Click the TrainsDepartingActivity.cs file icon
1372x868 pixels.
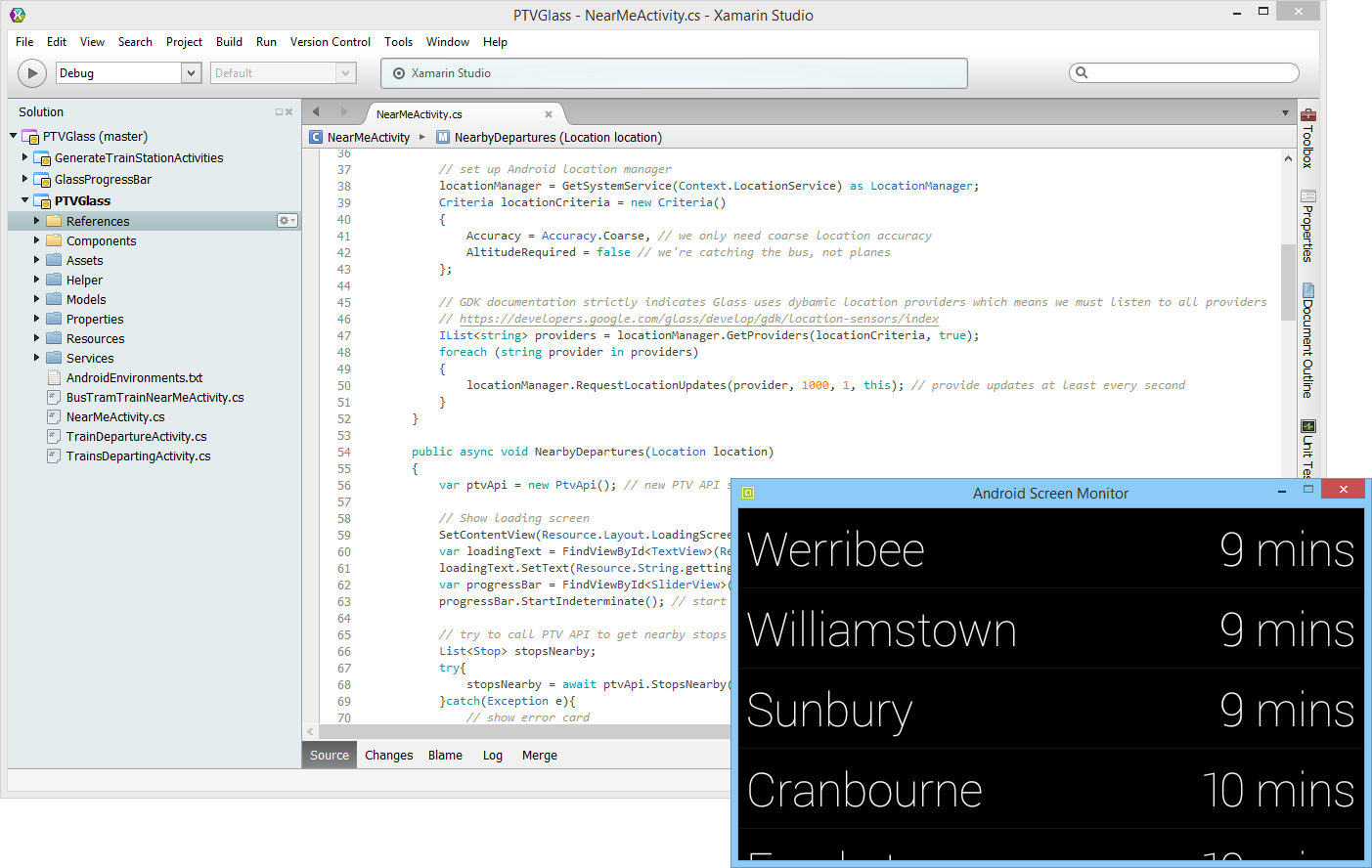[x=54, y=456]
